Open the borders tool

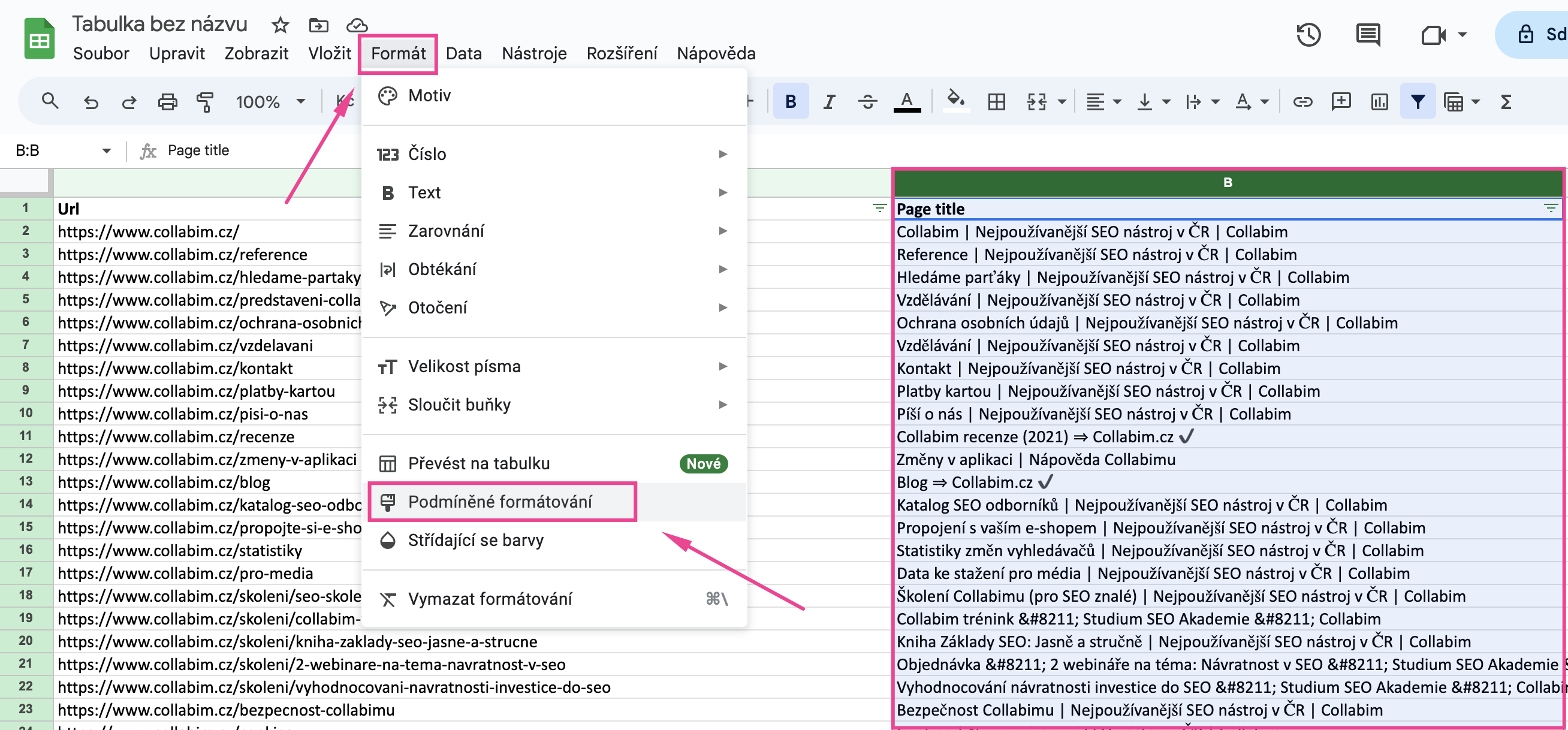pos(996,102)
